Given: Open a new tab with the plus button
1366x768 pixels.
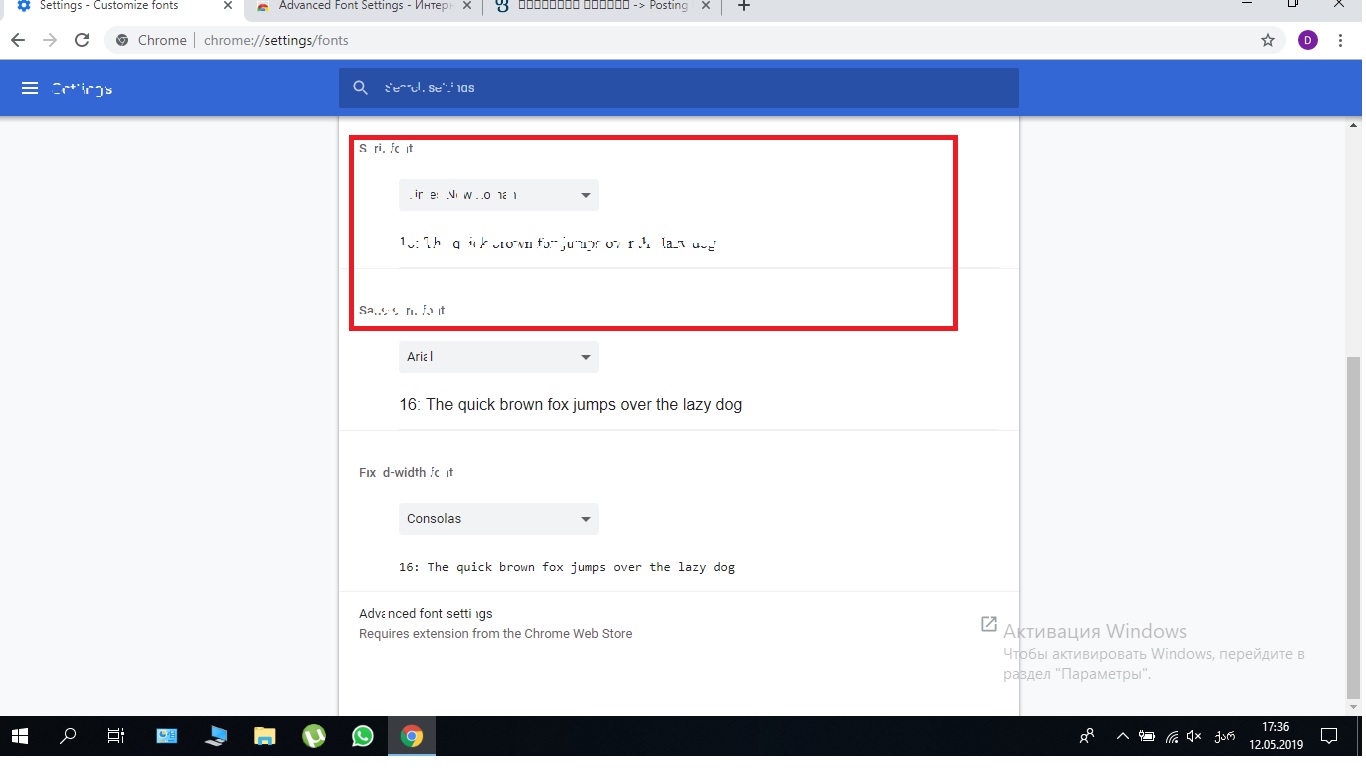Looking at the screenshot, I should pyautogui.click(x=743, y=6).
